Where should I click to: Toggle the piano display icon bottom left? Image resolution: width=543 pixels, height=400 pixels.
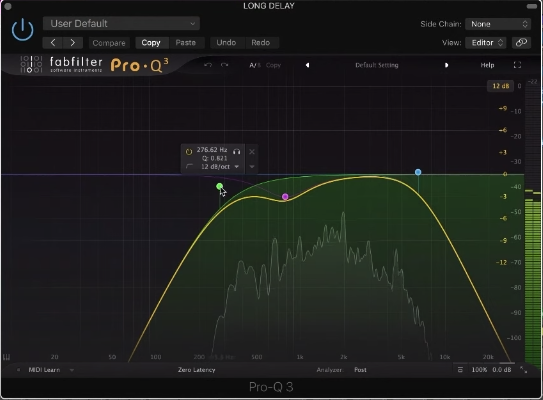pyautogui.click(x=6, y=357)
